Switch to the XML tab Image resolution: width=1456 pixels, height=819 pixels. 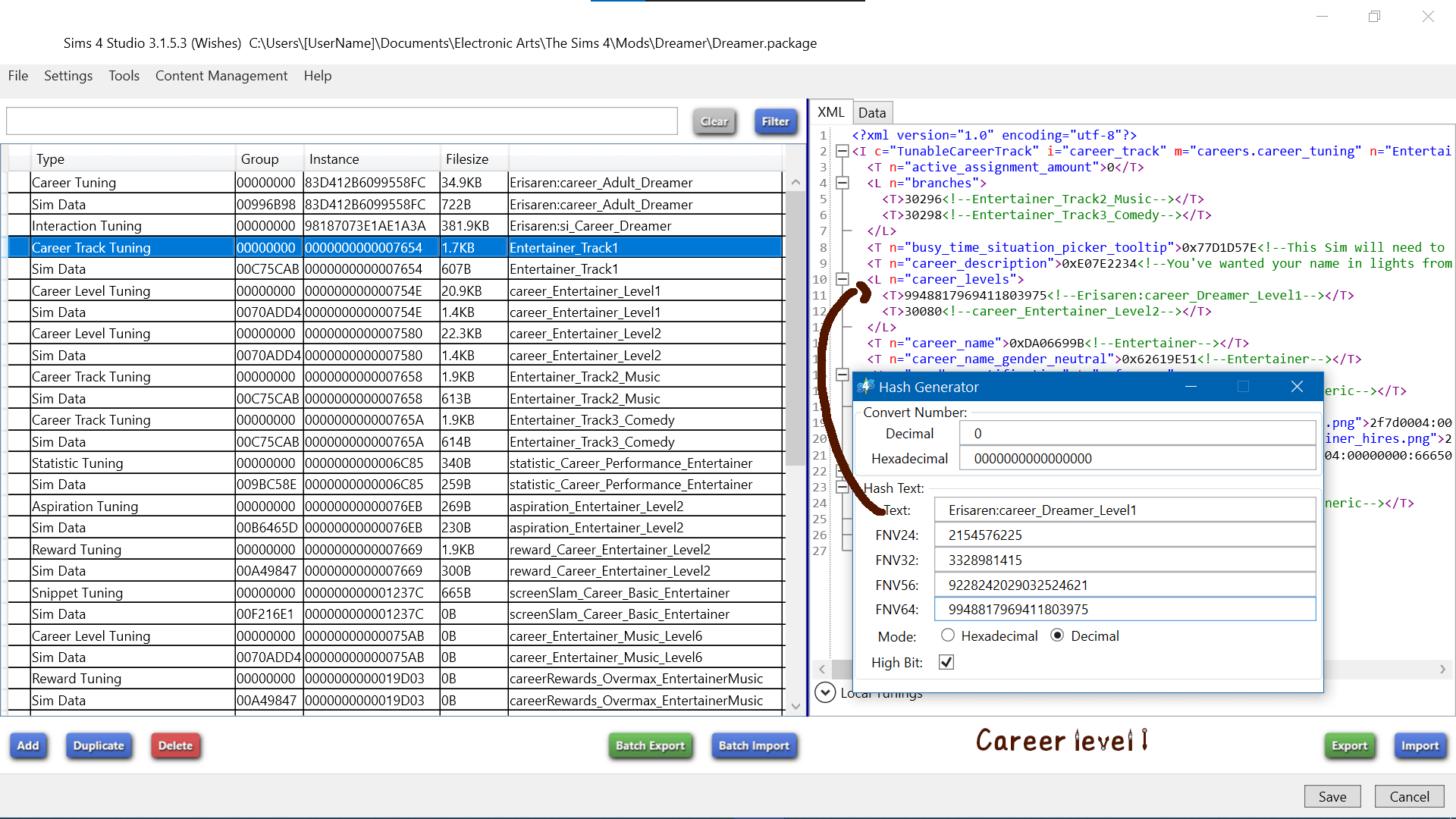point(831,112)
